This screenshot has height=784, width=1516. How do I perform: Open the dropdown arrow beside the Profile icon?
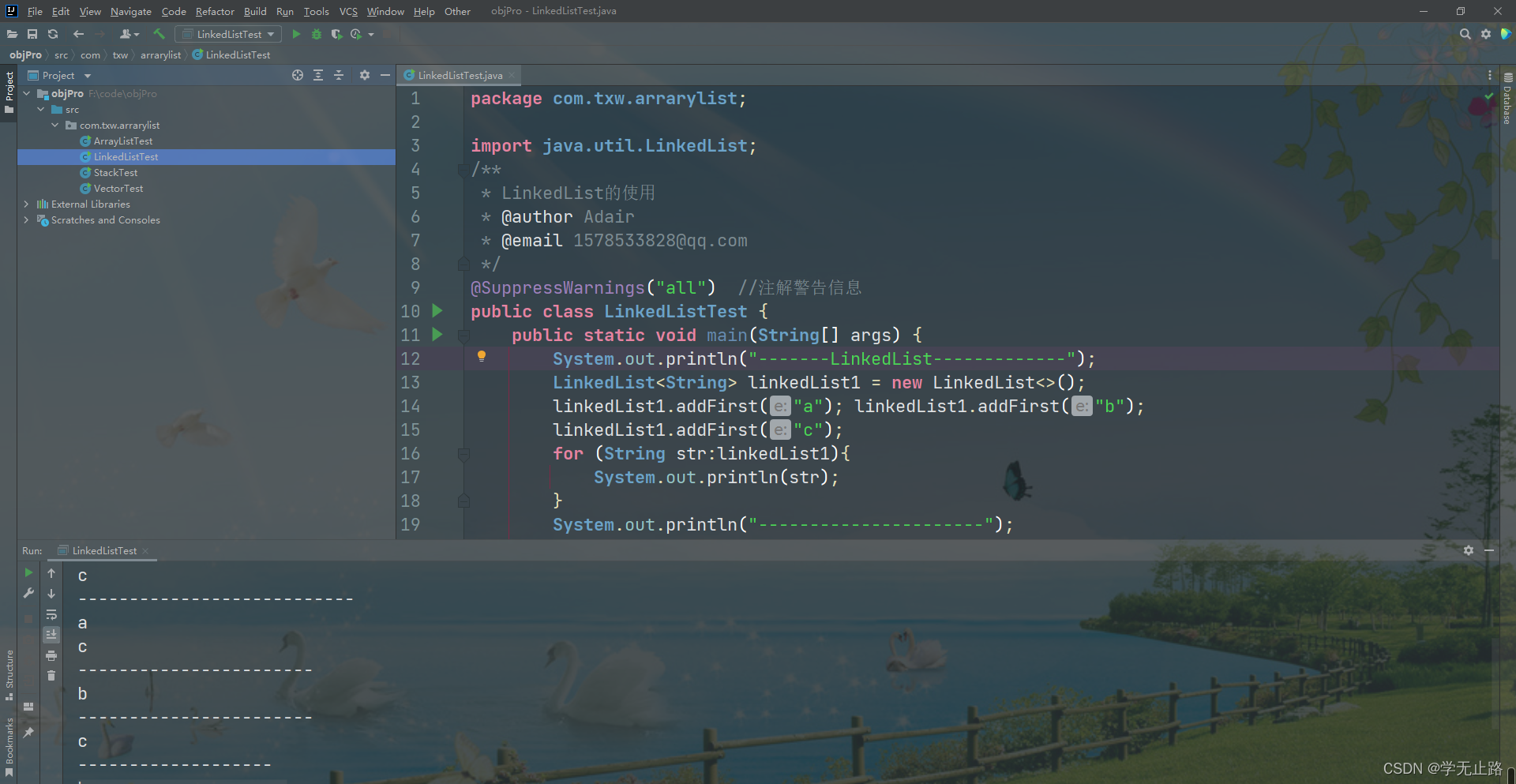click(x=371, y=35)
